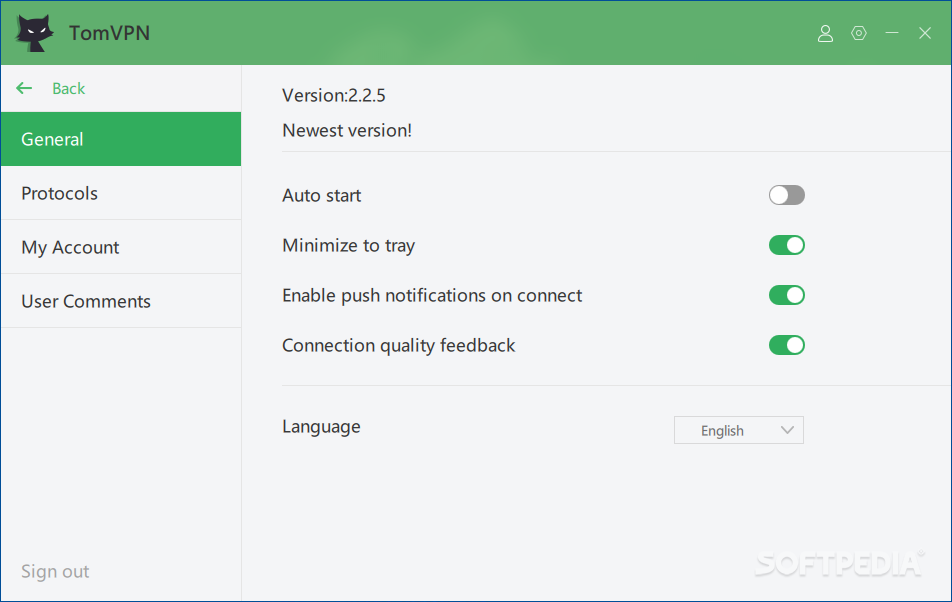The image size is (952, 602).
Task: Open the Language dropdown showing English
Action: (x=739, y=430)
